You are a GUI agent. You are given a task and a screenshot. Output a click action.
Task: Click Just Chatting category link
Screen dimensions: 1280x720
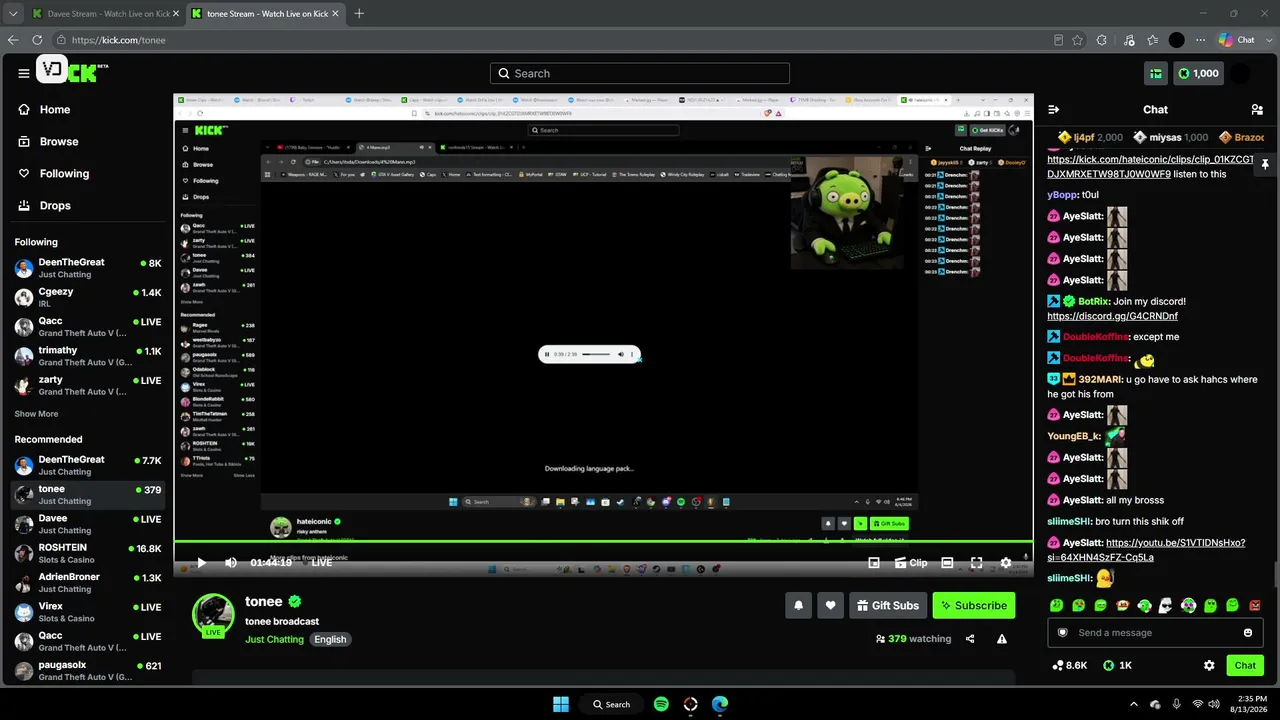[x=274, y=639]
